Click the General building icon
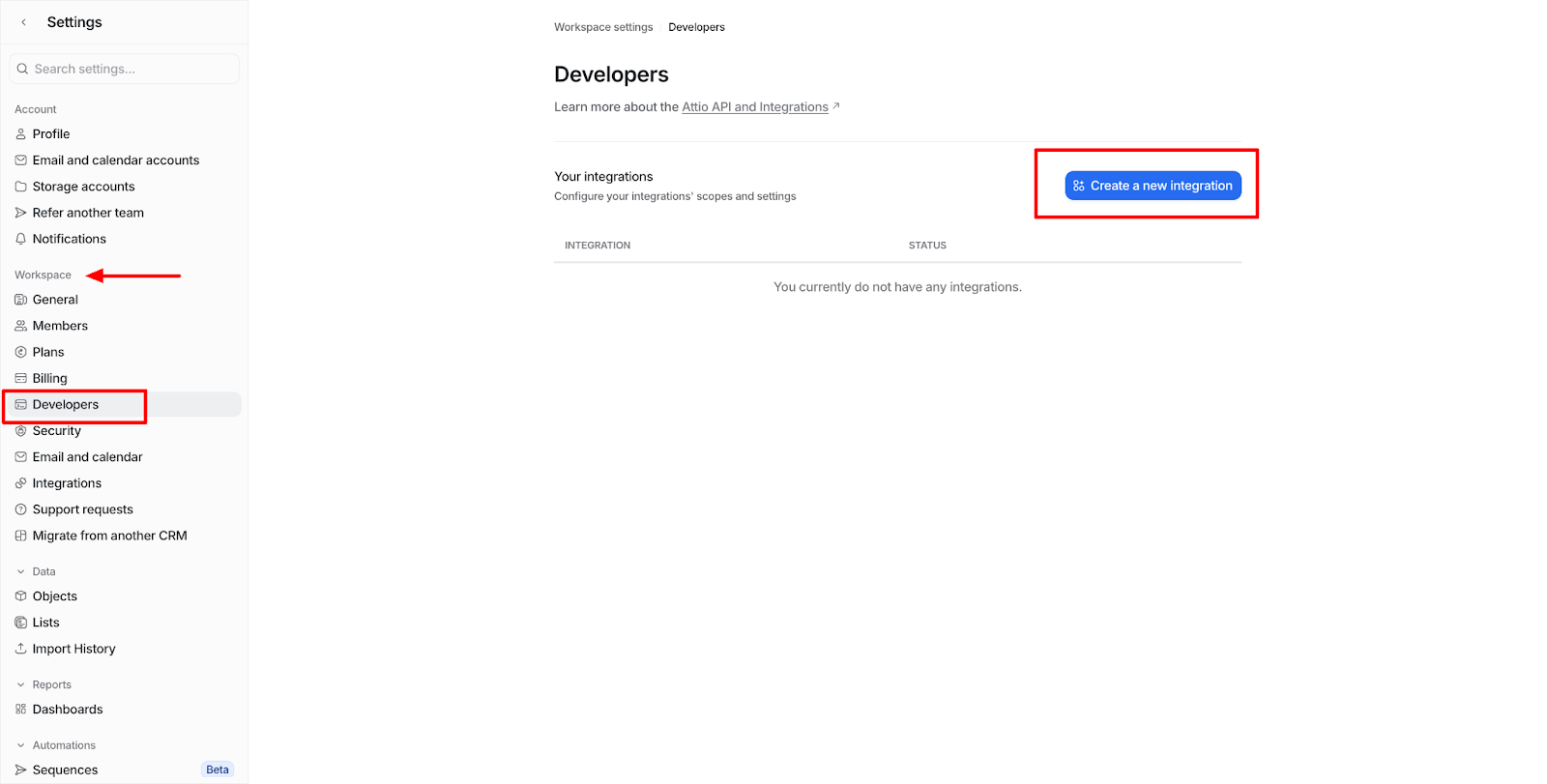 pos(20,300)
